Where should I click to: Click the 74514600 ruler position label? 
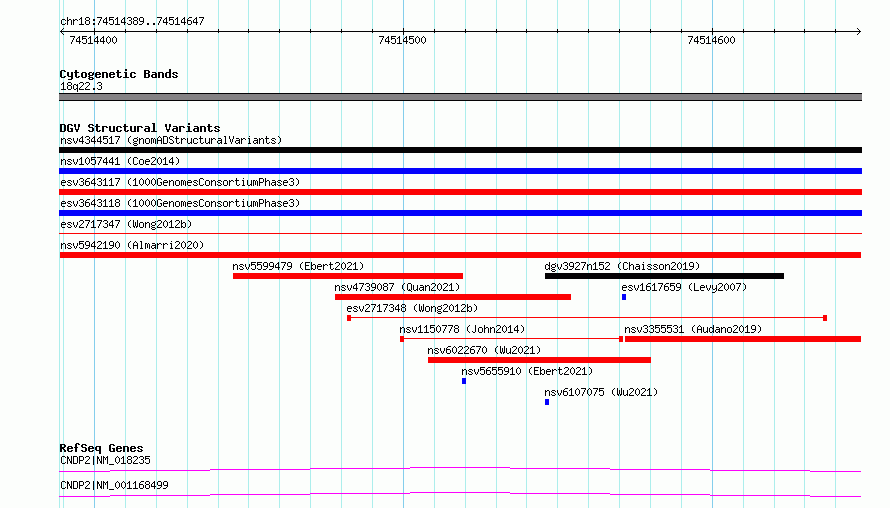coord(711,40)
